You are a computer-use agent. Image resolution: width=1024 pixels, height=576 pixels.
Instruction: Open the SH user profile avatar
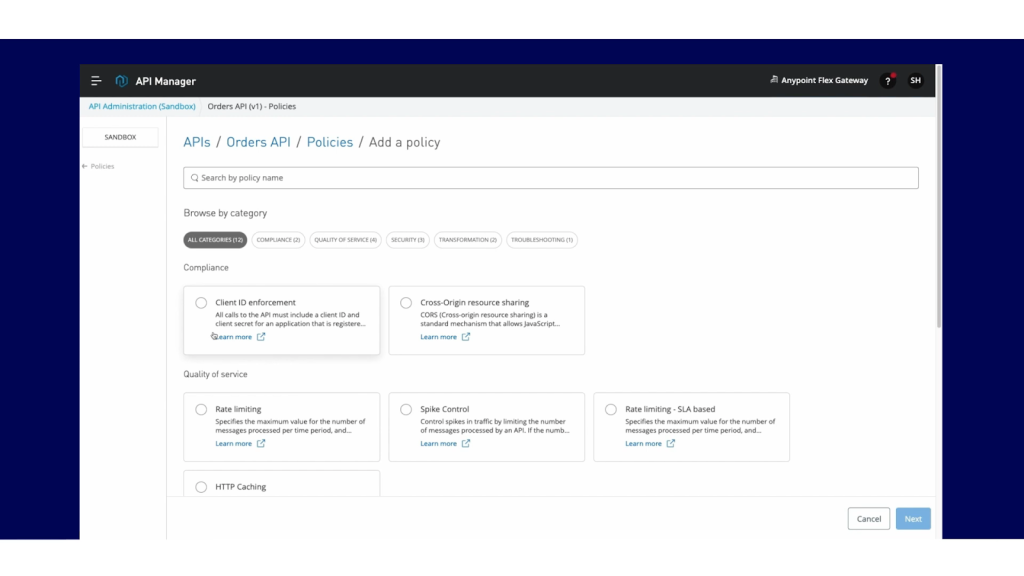pos(915,81)
